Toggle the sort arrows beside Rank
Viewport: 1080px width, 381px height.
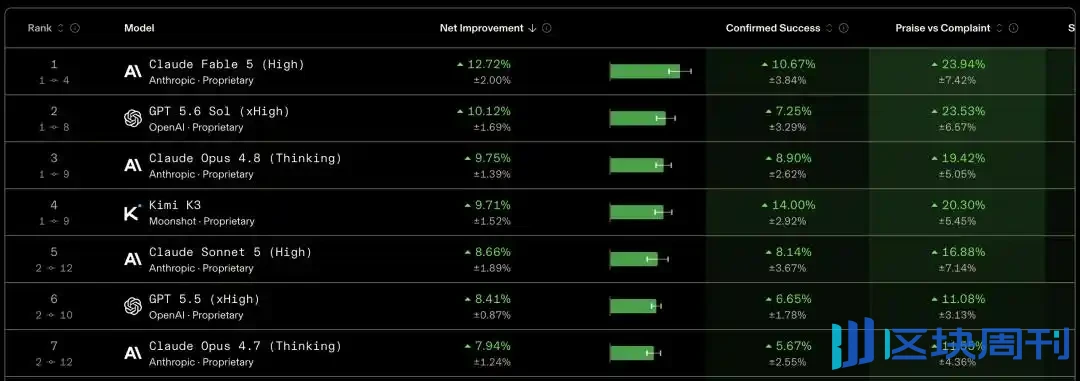point(60,28)
